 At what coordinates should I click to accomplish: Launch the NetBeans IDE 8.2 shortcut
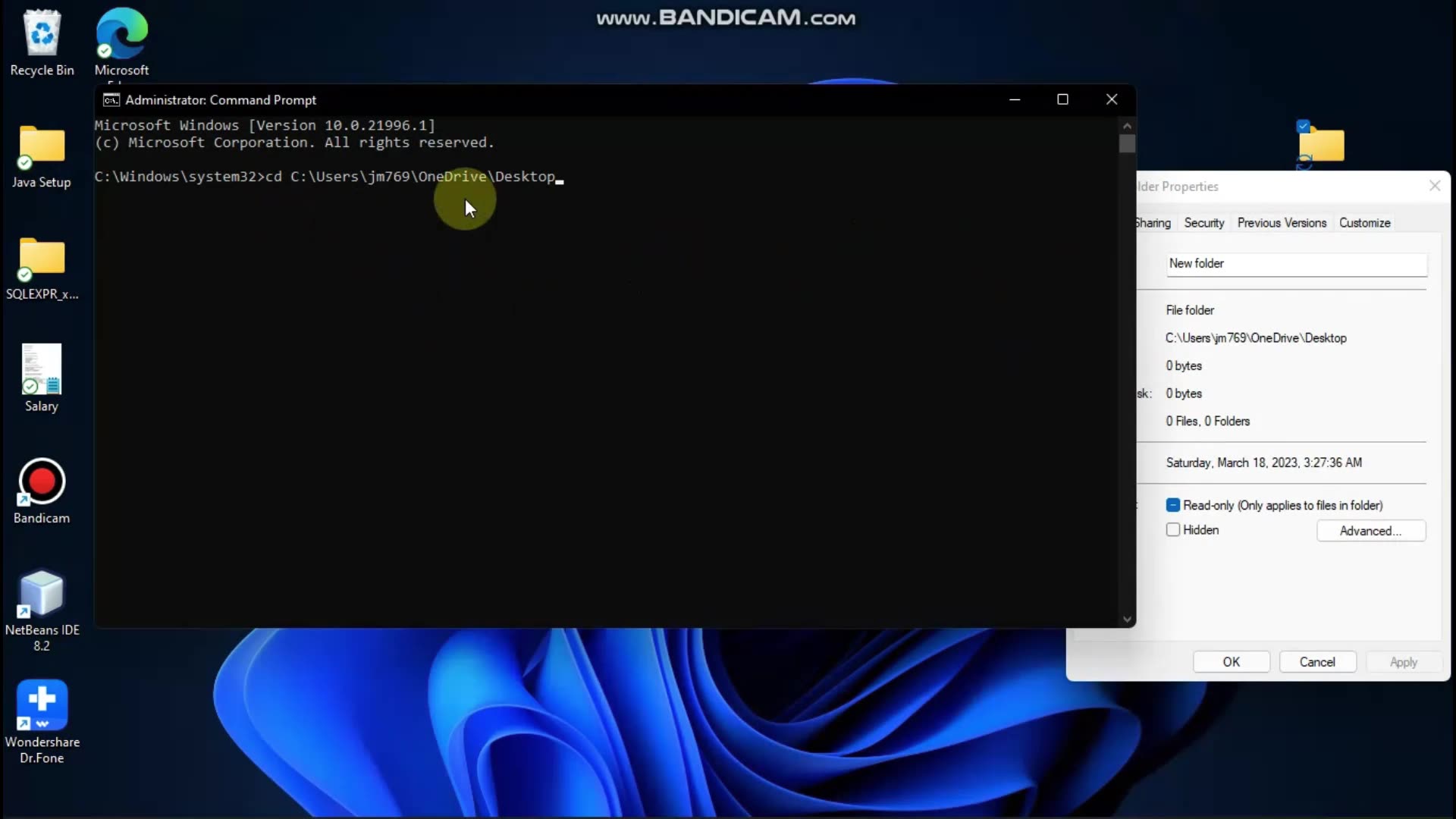pos(42,595)
